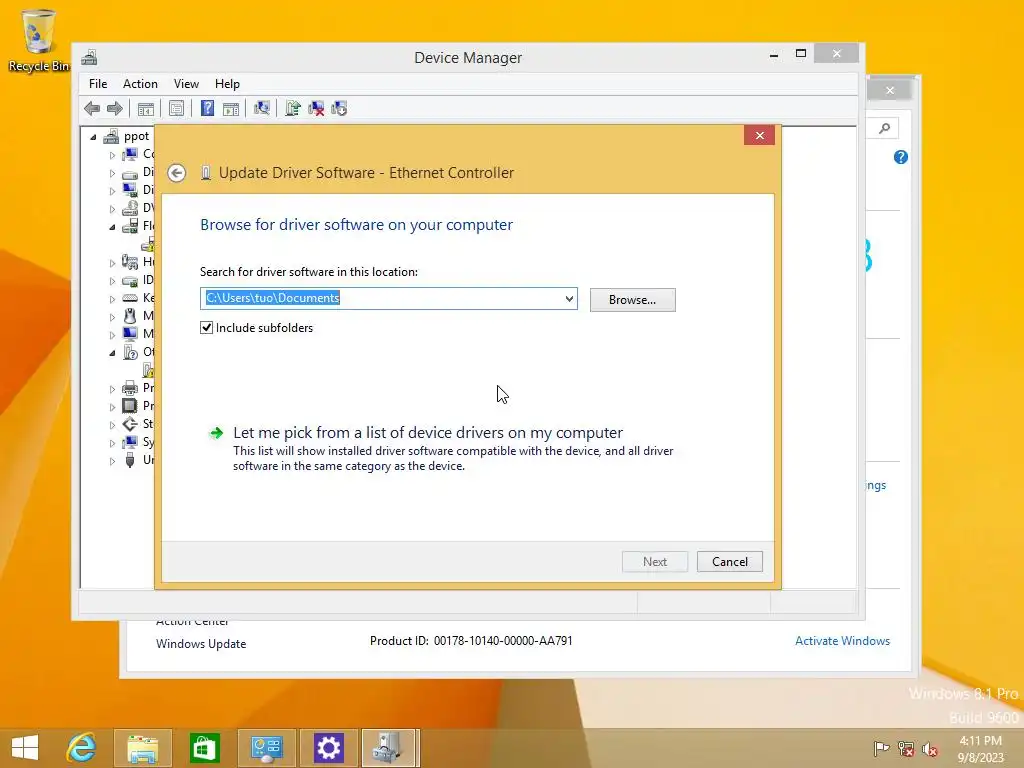Click the Browse... button
This screenshot has height=768, width=1024.
(x=632, y=300)
